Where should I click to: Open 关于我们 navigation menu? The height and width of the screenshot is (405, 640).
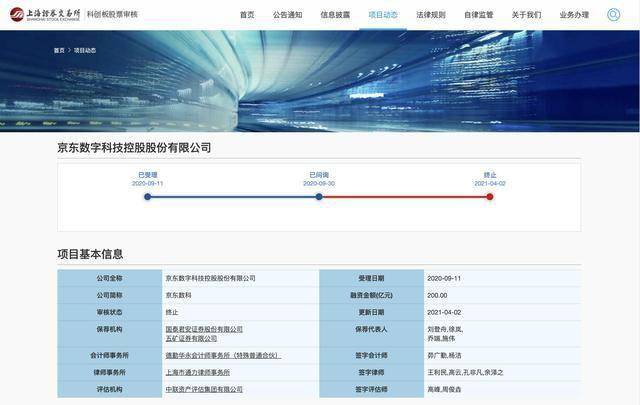pos(527,15)
